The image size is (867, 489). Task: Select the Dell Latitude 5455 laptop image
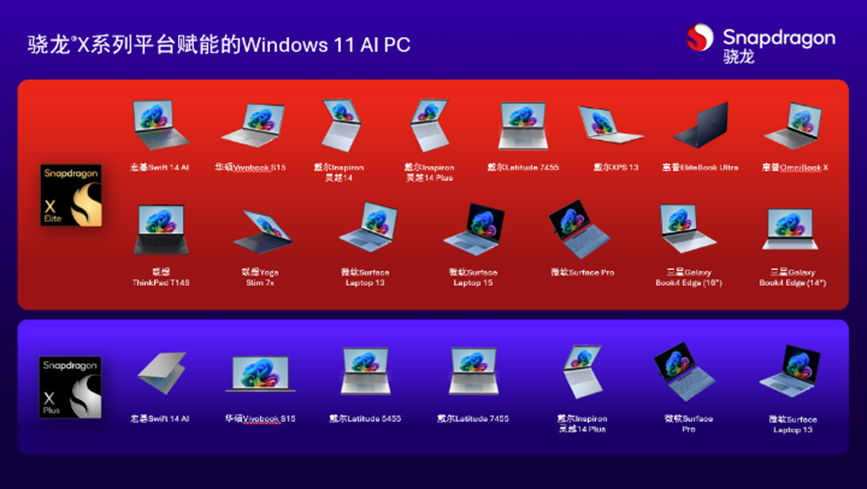[365, 371]
